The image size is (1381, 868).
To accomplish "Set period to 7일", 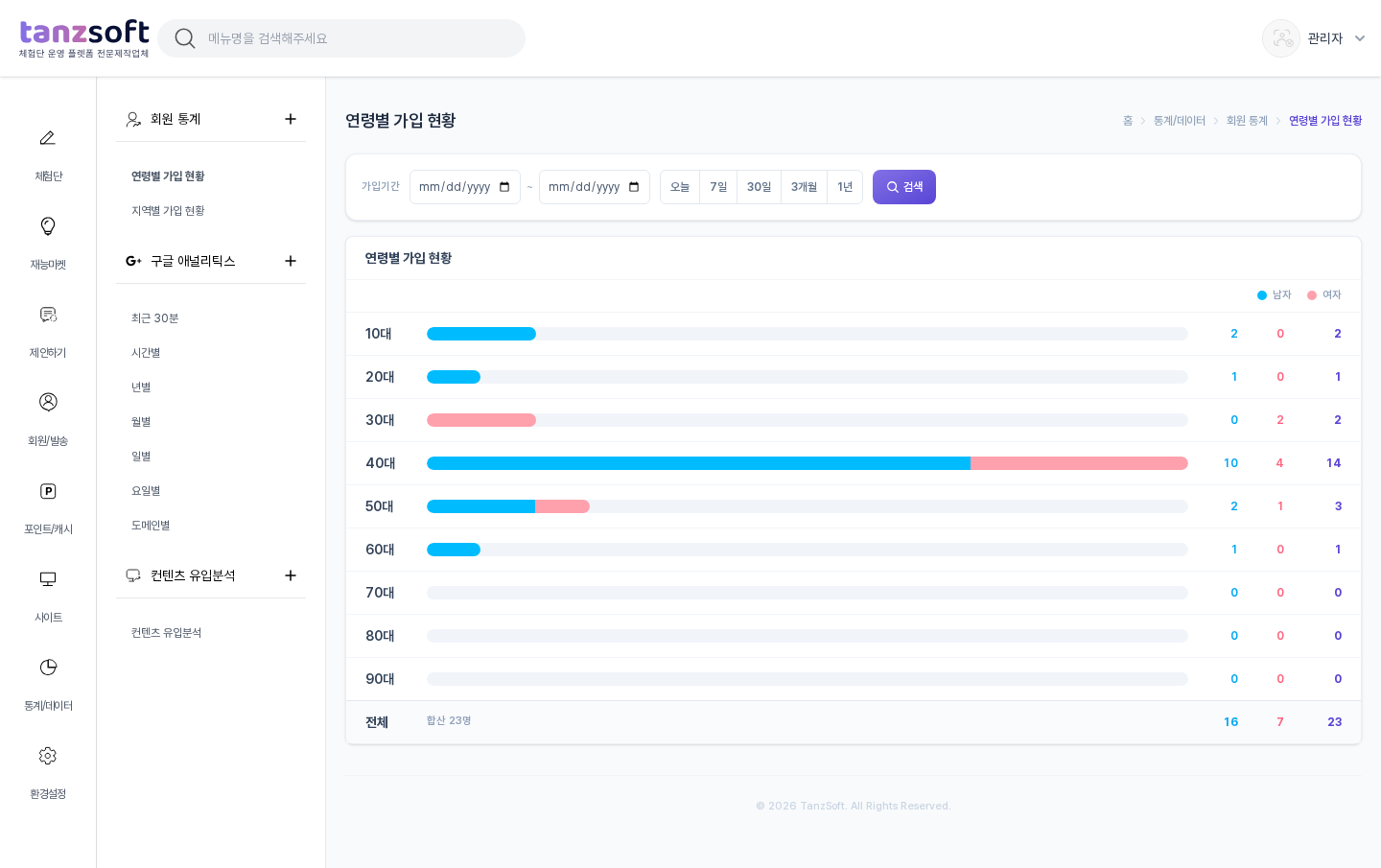I will [x=718, y=187].
